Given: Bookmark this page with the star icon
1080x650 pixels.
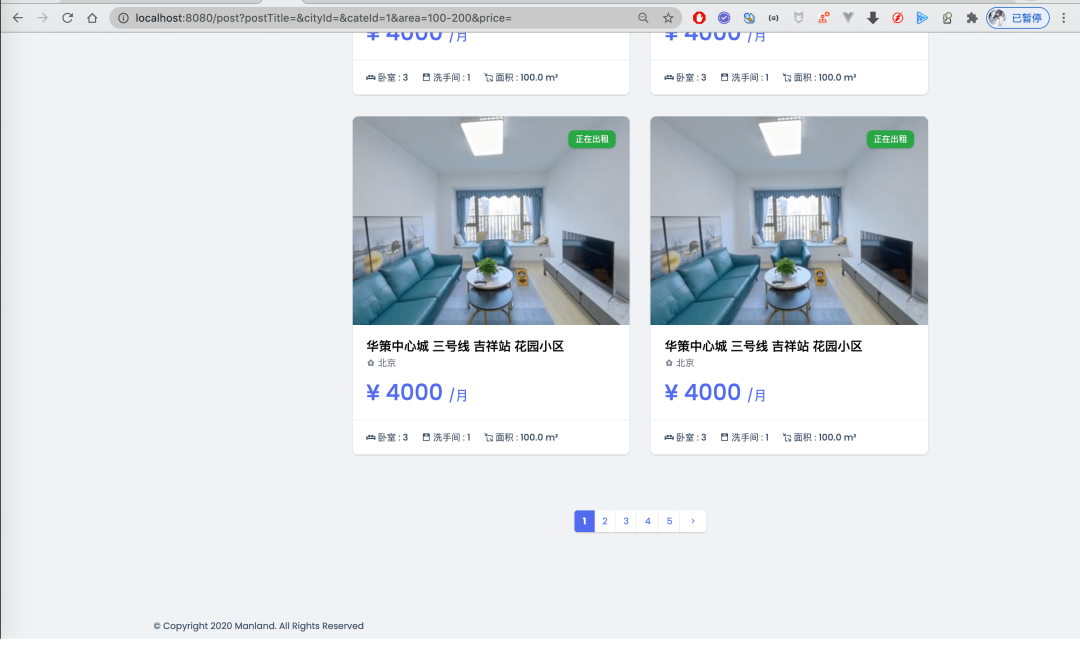Looking at the screenshot, I should pos(668,18).
